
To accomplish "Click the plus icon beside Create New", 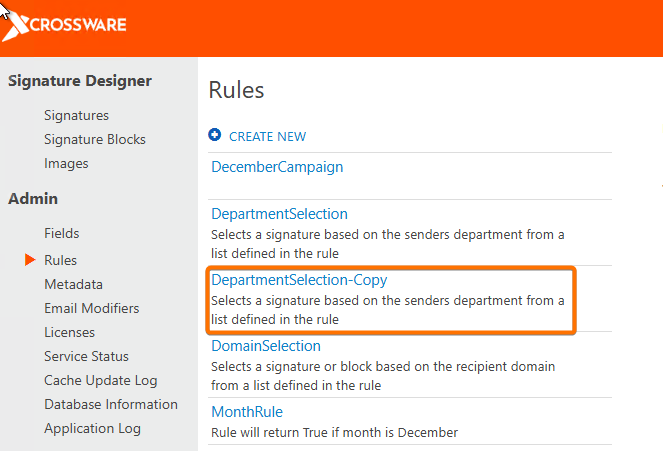I will click(215, 136).
